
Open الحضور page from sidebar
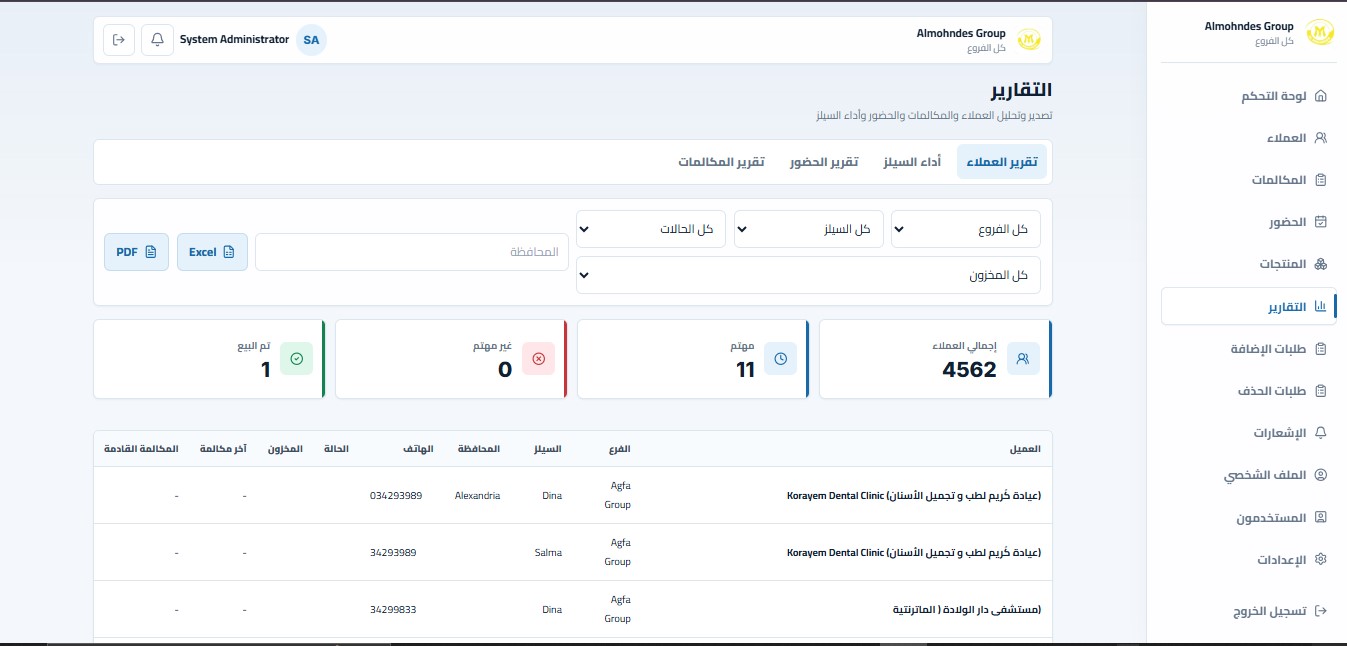pos(1248,222)
